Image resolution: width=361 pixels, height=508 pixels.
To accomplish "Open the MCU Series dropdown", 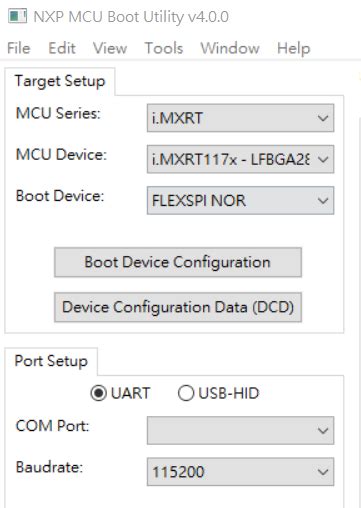I will 240,118.
